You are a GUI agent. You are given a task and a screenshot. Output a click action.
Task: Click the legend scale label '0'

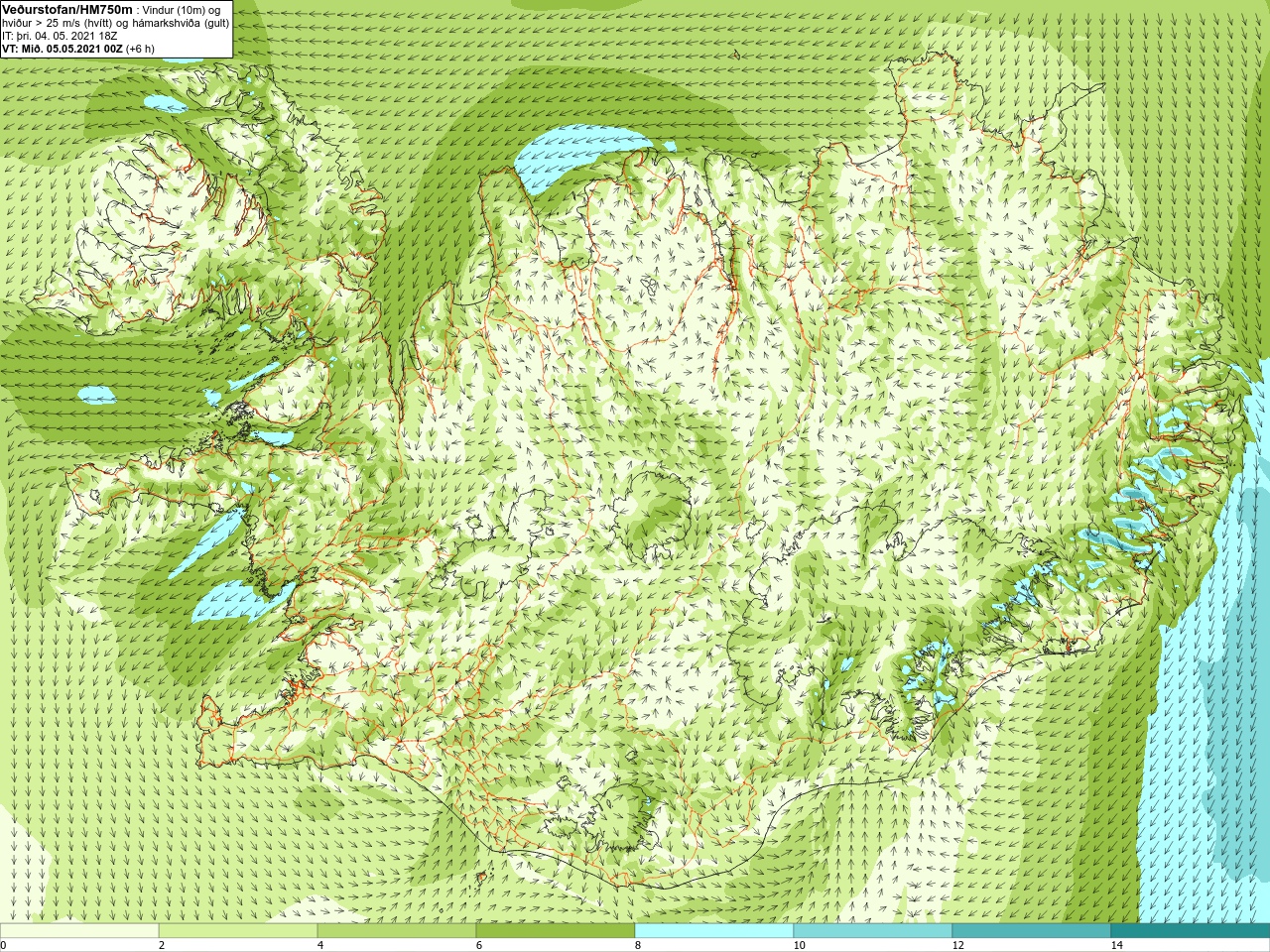(x=3, y=945)
